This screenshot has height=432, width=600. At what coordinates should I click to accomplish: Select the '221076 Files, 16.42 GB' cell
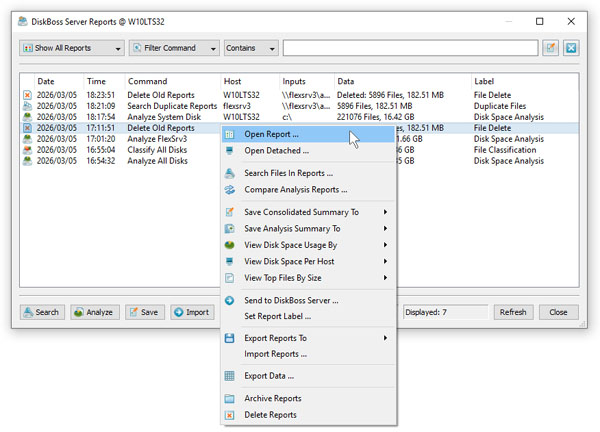(x=375, y=117)
